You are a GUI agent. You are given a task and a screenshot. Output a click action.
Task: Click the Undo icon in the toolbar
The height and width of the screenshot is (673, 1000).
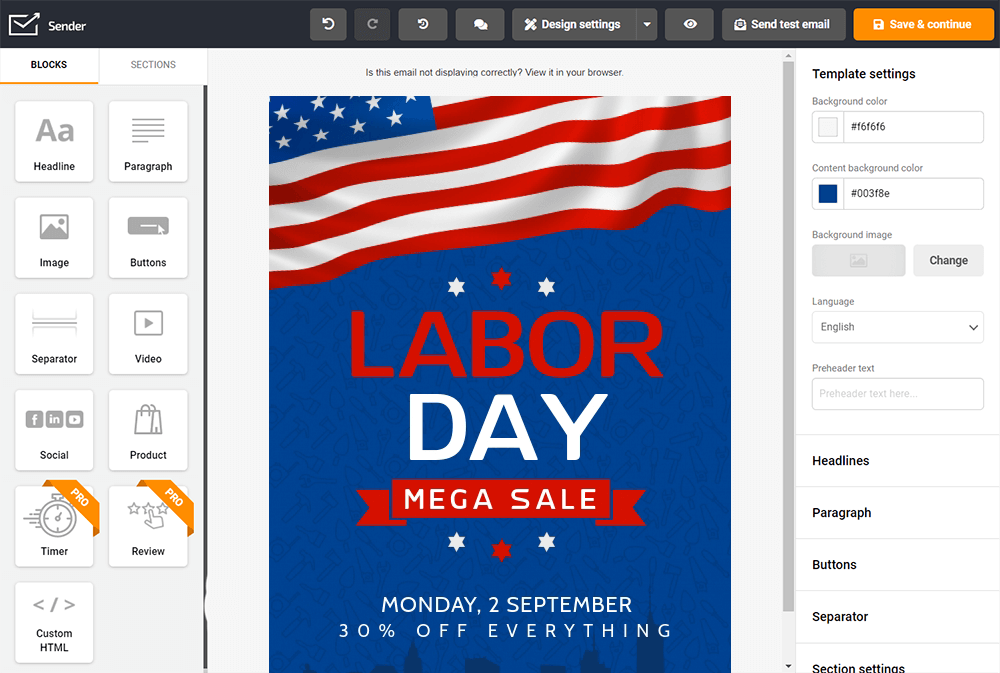click(x=328, y=24)
